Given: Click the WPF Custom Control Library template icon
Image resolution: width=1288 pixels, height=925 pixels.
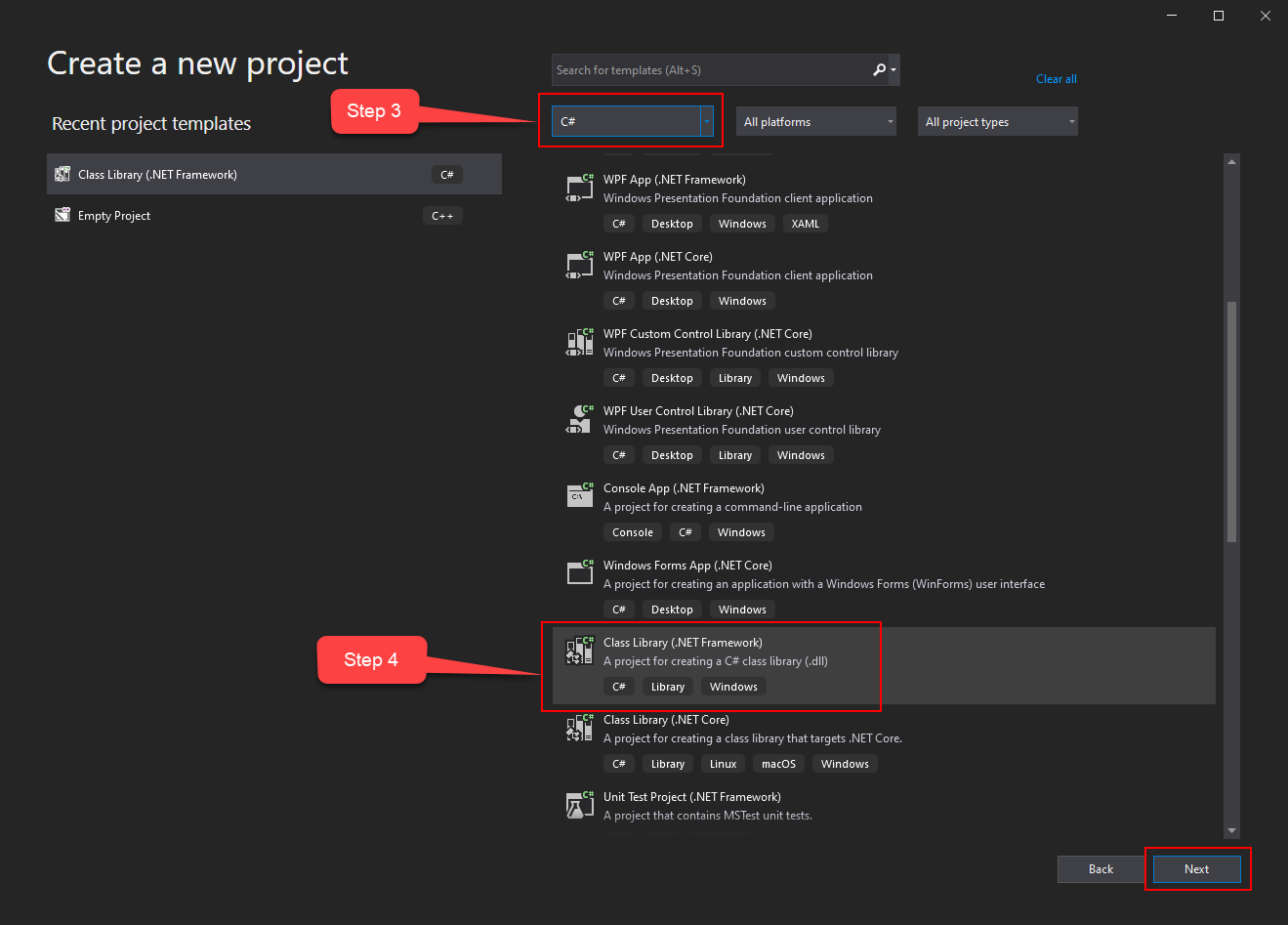Looking at the screenshot, I should 580,341.
